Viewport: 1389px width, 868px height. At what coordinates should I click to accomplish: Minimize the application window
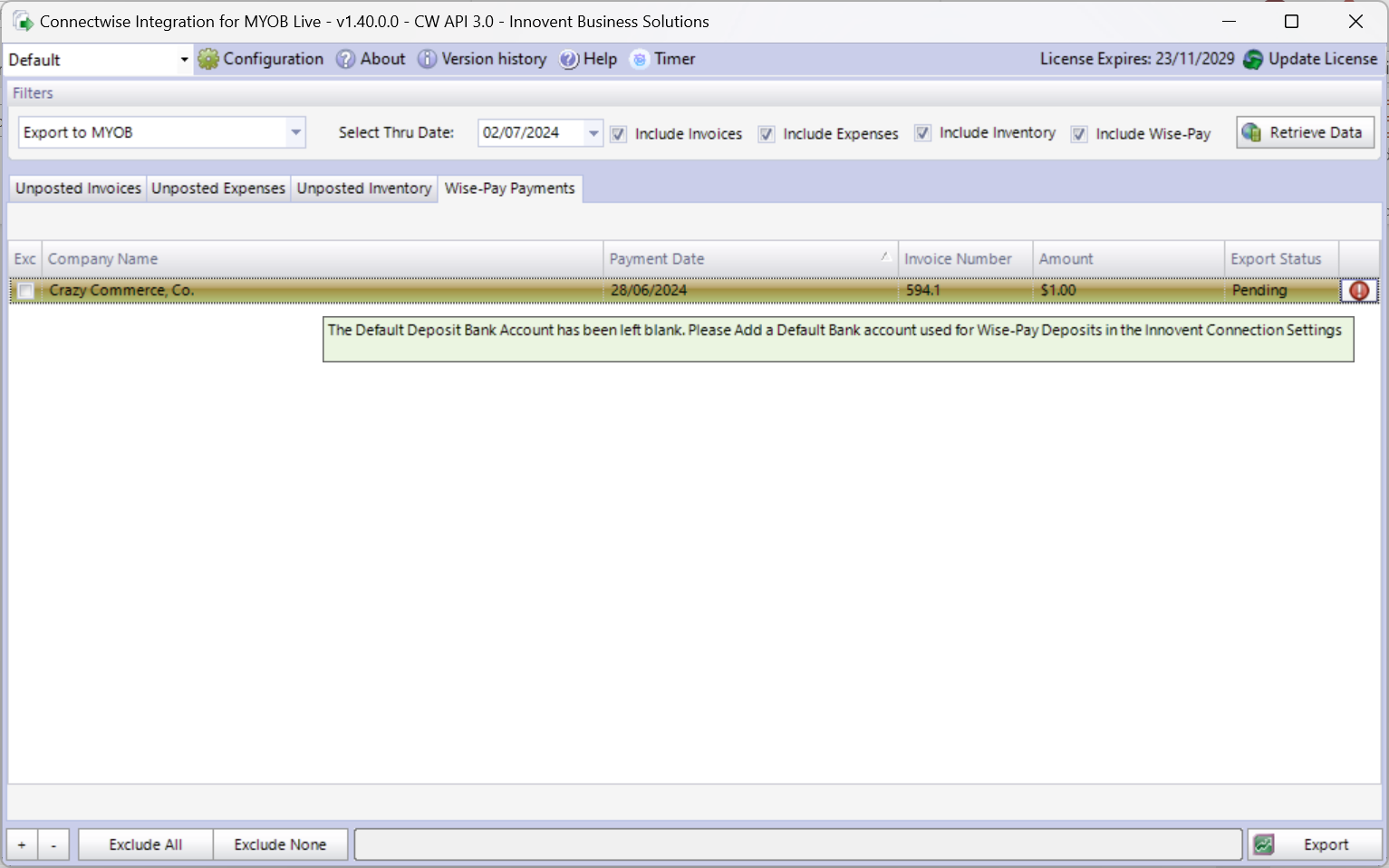[1230, 22]
